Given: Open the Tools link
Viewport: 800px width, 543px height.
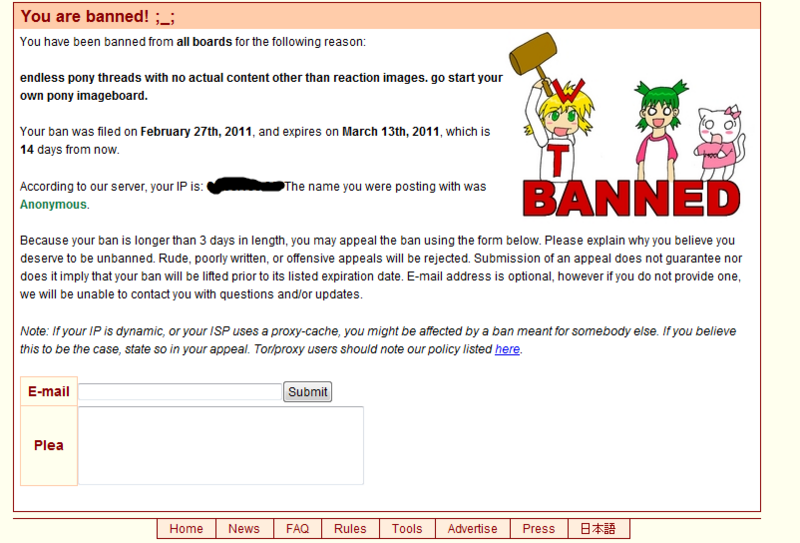Looking at the screenshot, I should coord(407,529).
